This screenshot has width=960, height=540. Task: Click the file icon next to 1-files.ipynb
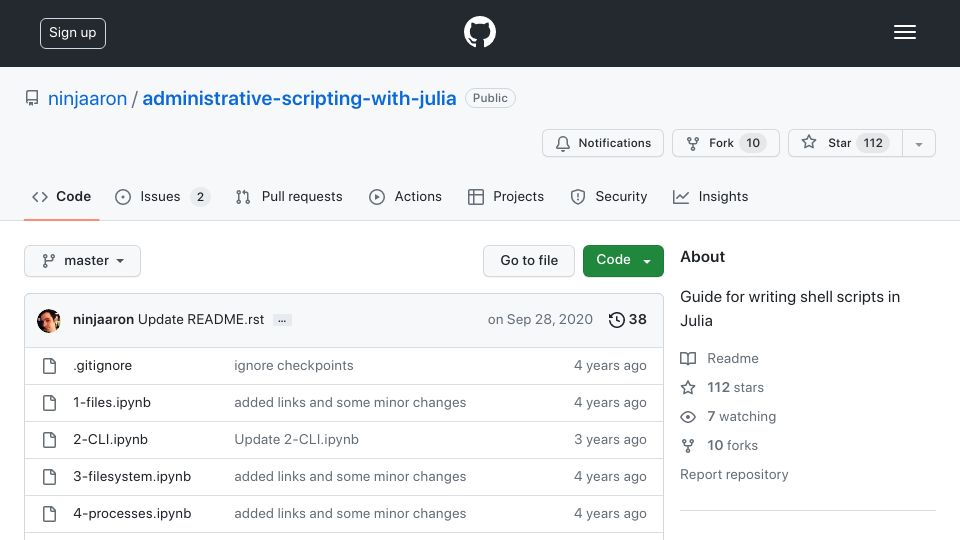pyautogui.click(x=50, y=403)
